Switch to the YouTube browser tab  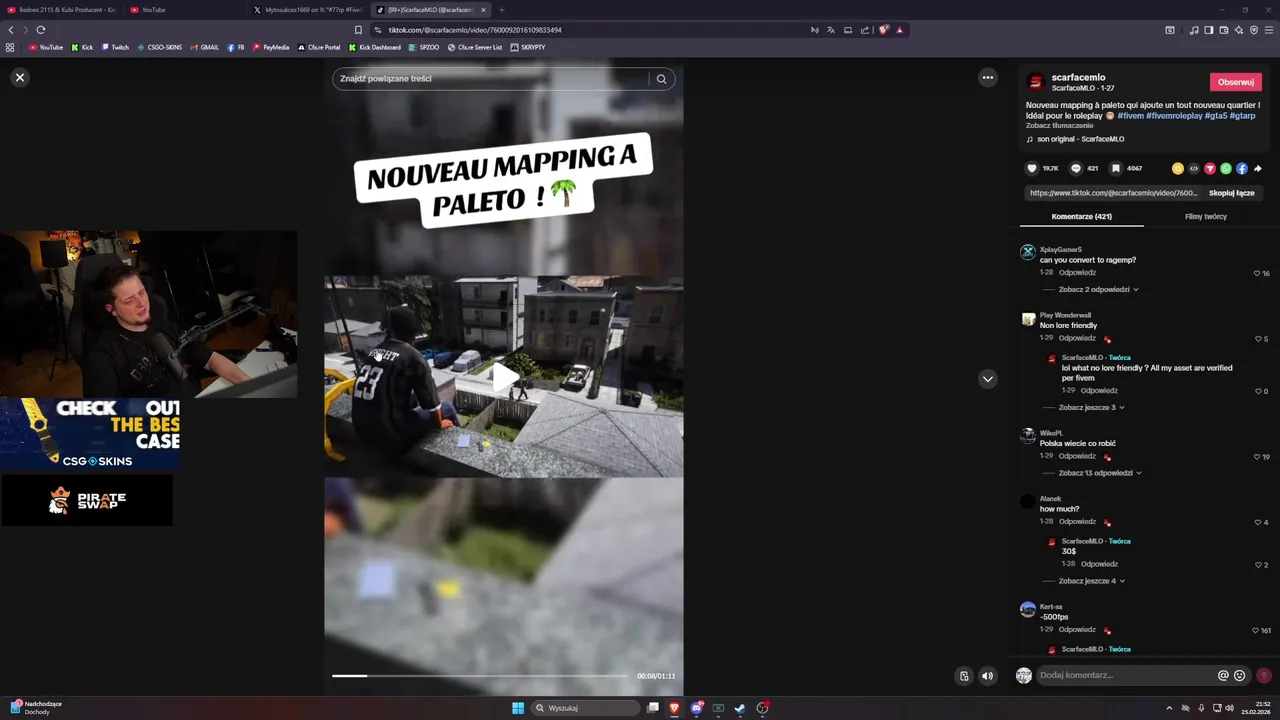tap(185, 10)
